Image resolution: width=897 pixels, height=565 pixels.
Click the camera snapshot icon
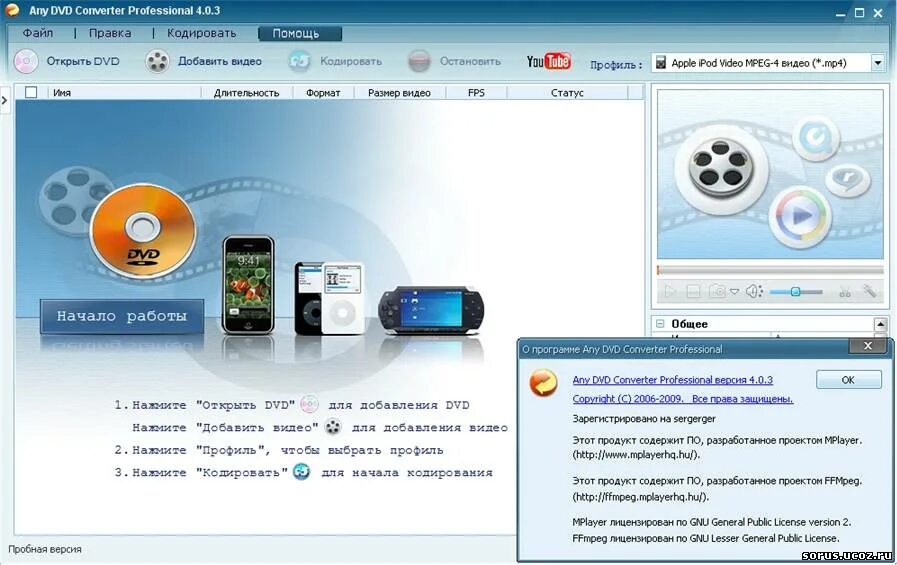(x=717, y=292)
